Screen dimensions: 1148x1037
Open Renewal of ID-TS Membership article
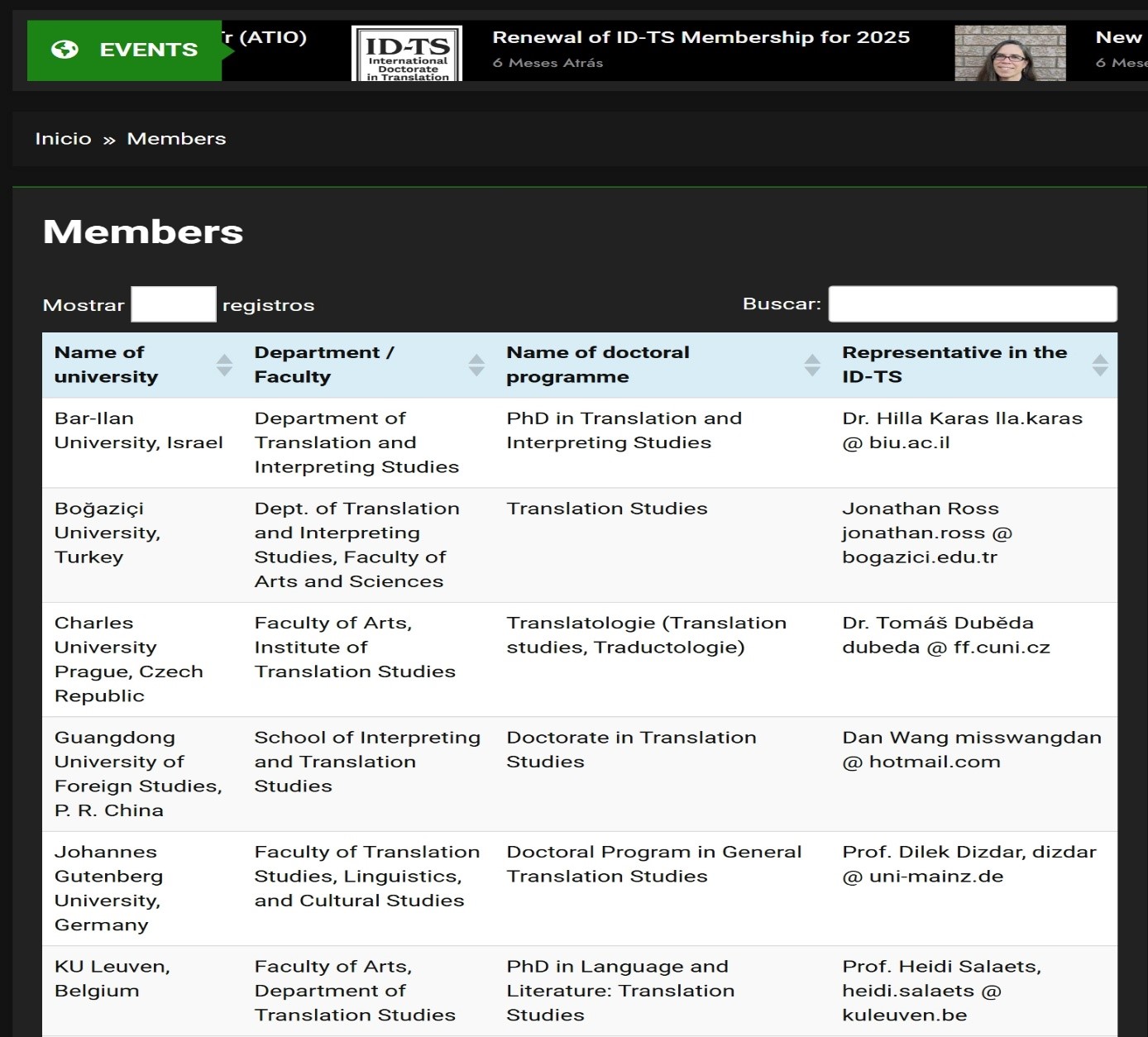pyautogui.click(x=701, y=37)
